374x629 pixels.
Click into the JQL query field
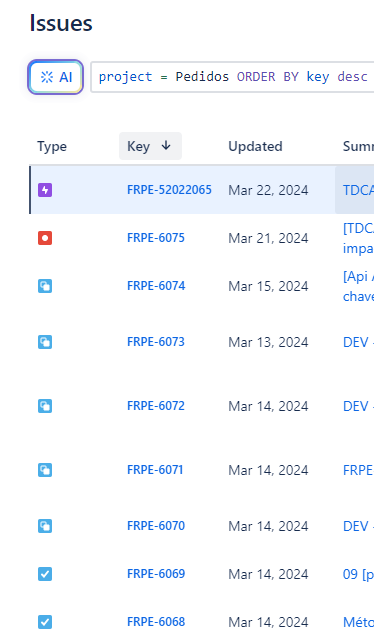(233, 77)
